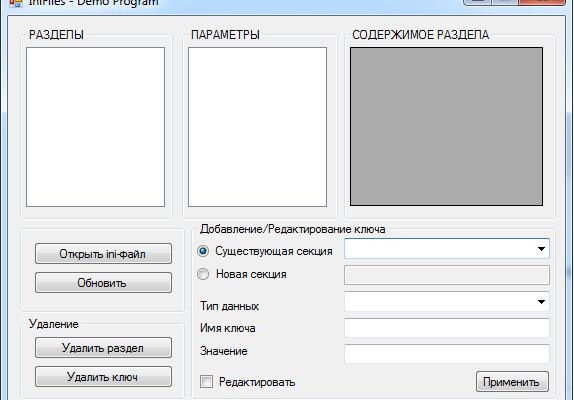Click the 'Имя ключа' input field

(447, 328)
